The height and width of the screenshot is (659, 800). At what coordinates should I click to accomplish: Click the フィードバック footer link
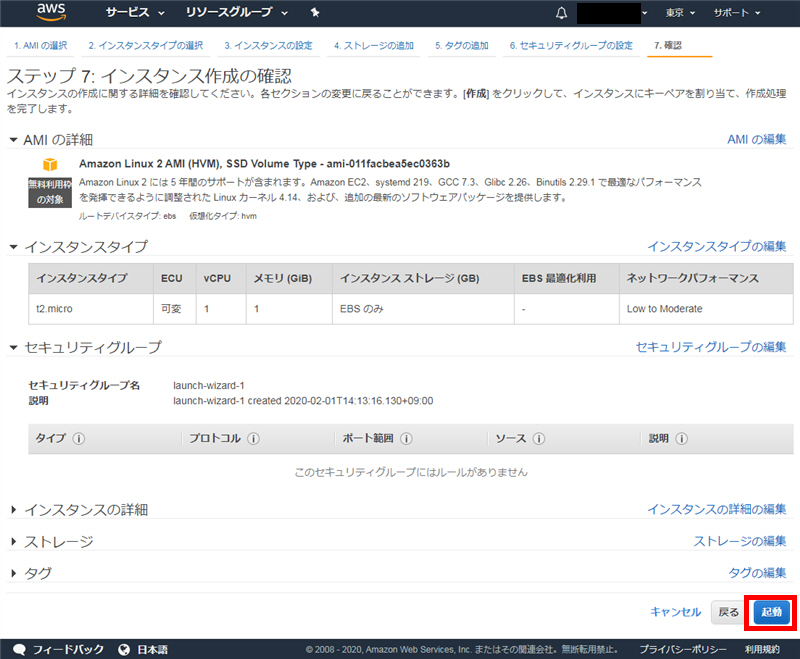pyautogui.click(x=68, y=649)
